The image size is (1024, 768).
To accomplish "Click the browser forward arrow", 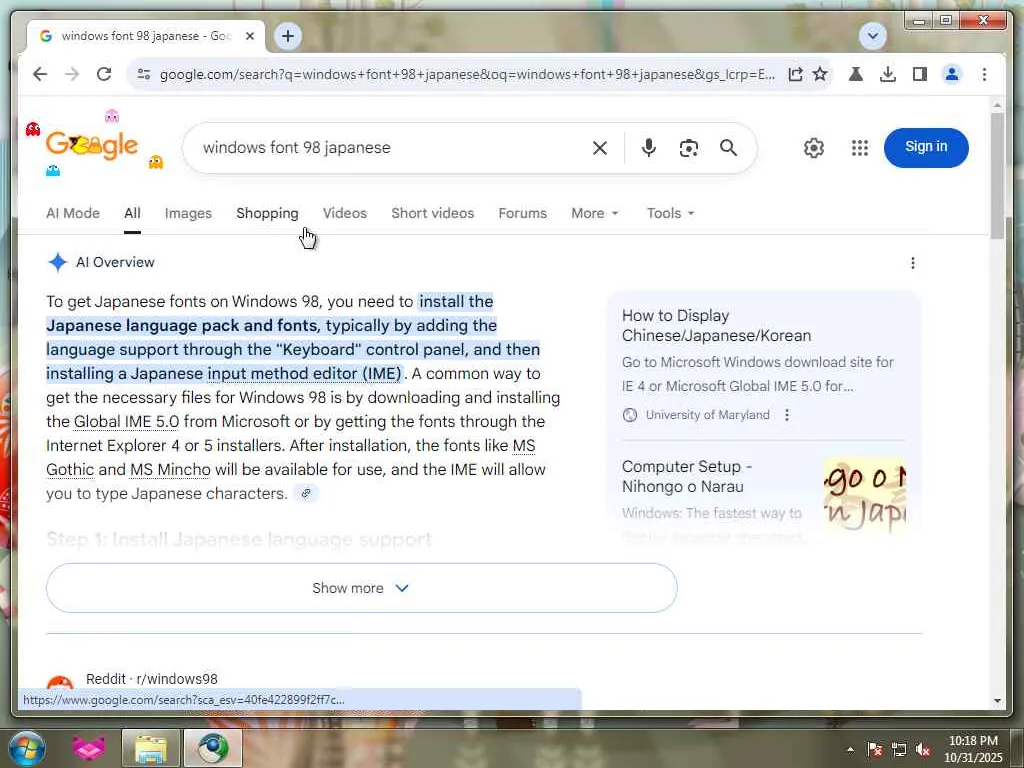I will point(72,74).
